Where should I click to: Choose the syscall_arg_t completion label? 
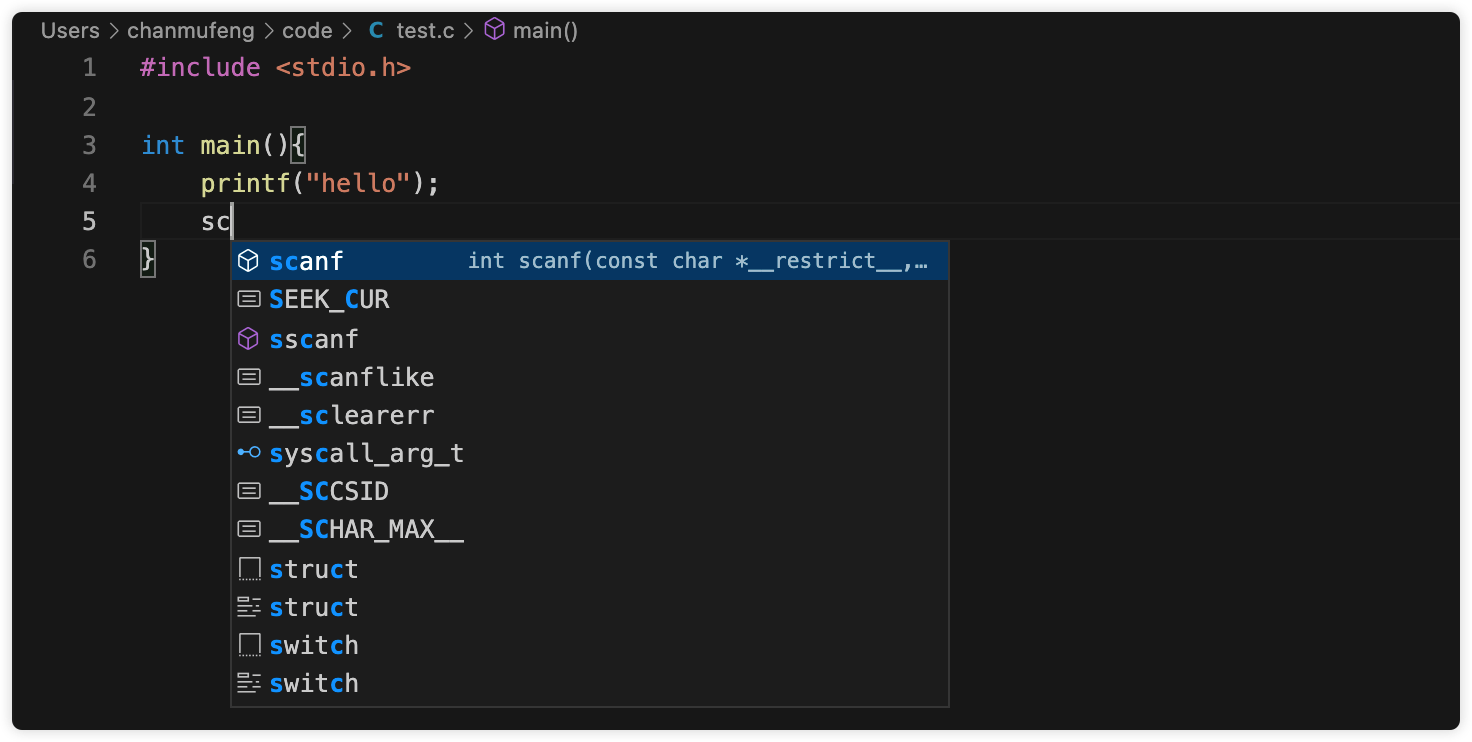[x=366, y=453]
